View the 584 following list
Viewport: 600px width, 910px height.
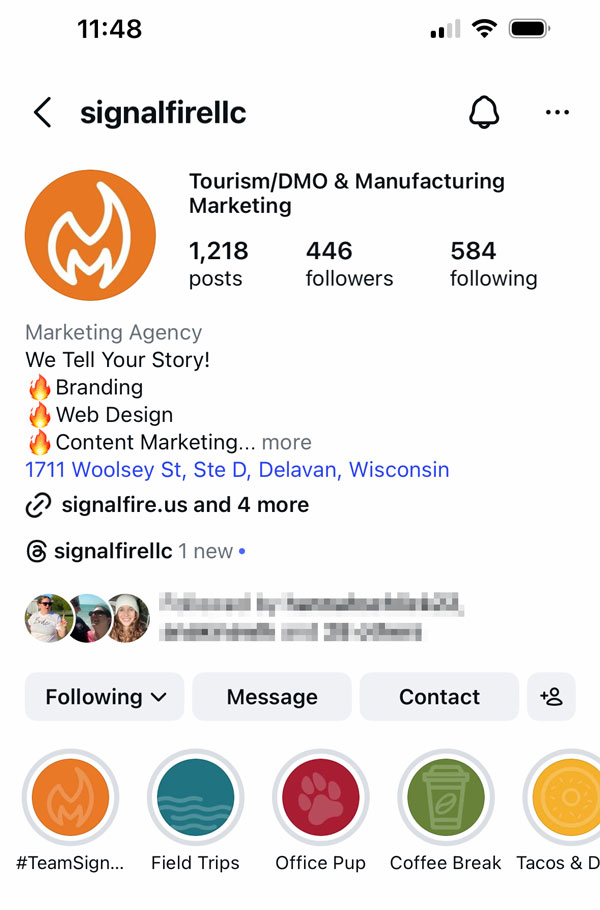pyautogui.click(x=493, y=264)
